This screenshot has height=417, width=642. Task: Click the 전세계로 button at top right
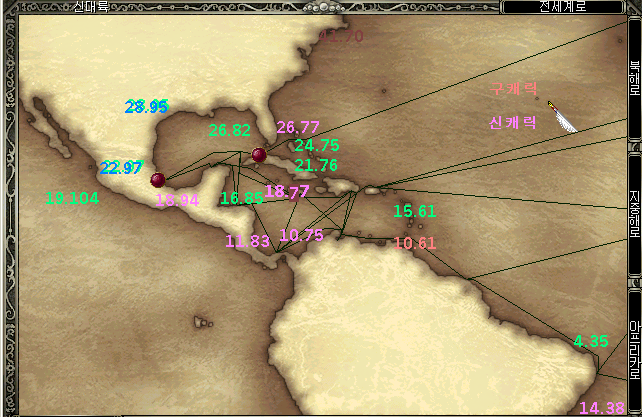point(563,7)
